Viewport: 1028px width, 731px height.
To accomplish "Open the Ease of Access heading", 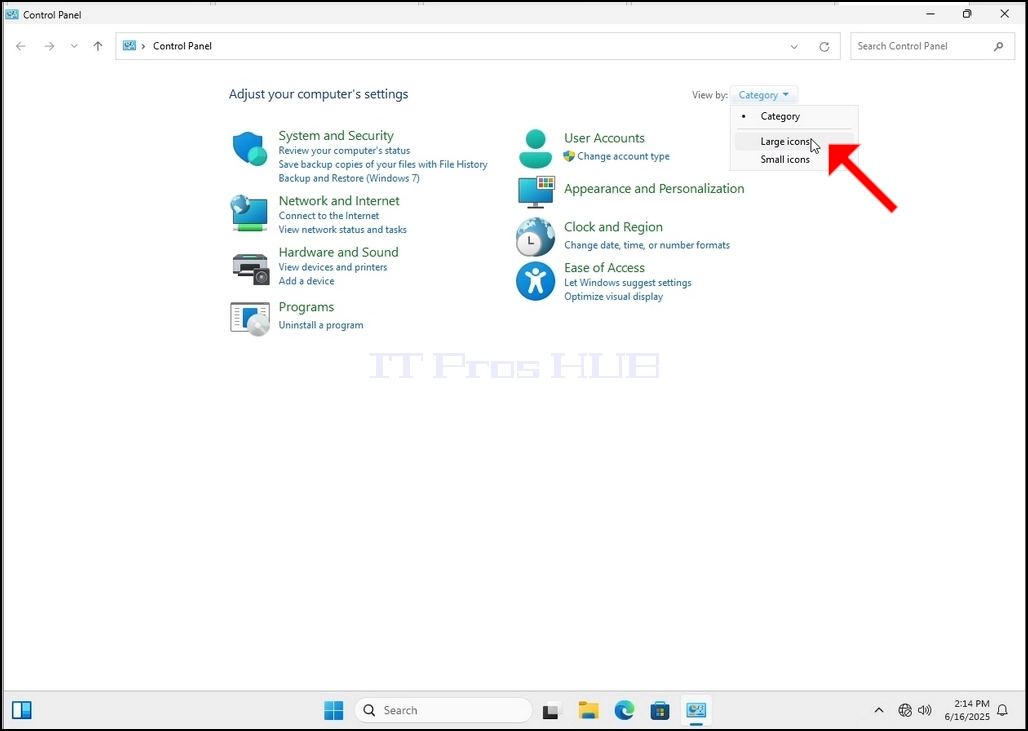I will coord(604,267).
